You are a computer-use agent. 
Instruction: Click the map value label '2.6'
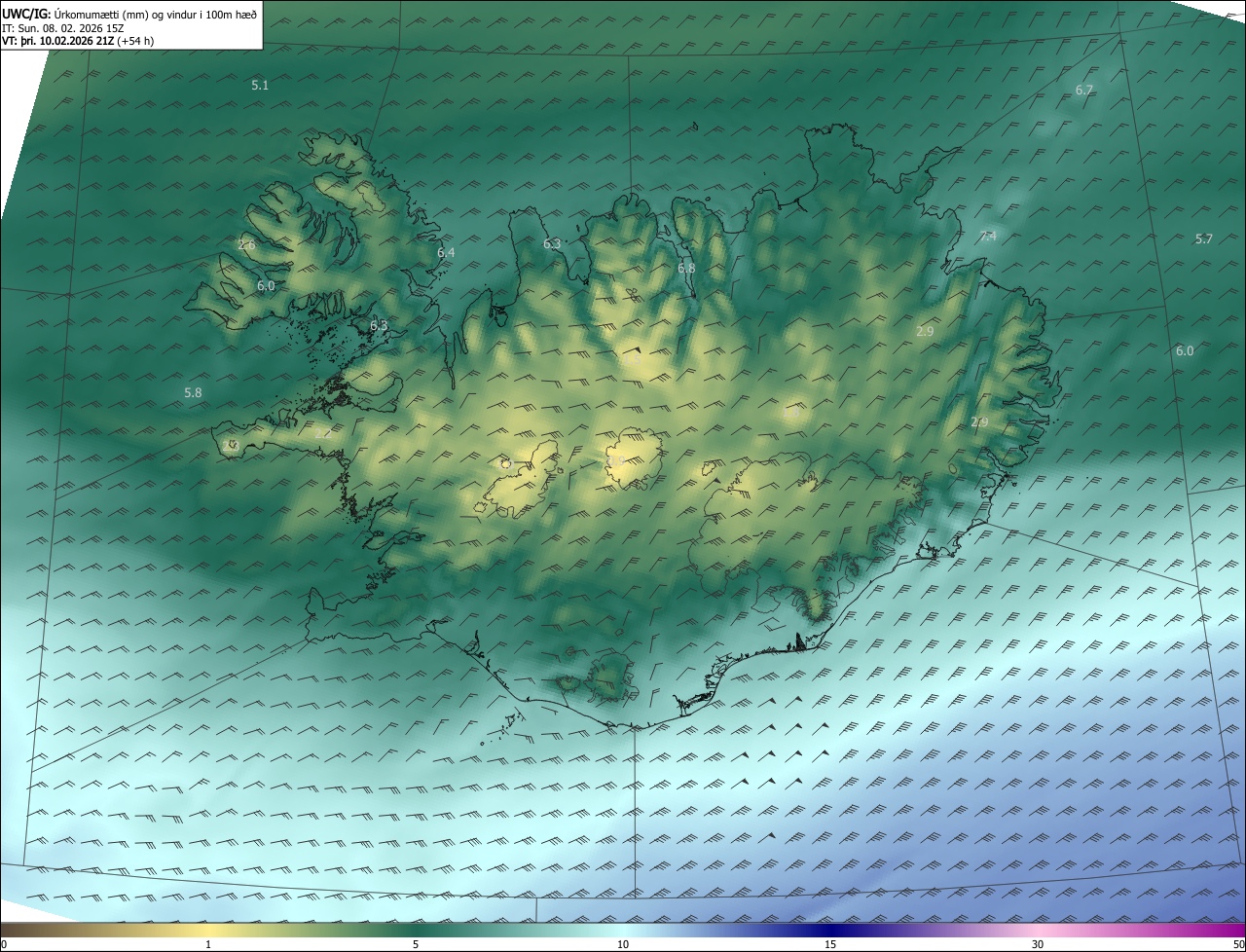click(x=246, y=245)
